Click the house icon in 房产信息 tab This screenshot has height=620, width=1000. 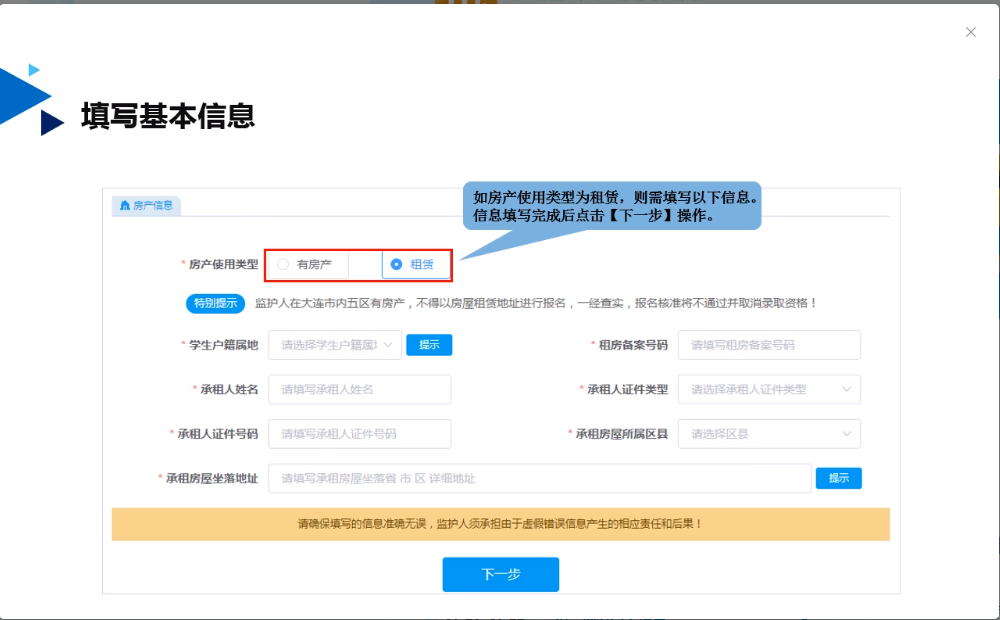pyautogui.click(x=125, y=205)
